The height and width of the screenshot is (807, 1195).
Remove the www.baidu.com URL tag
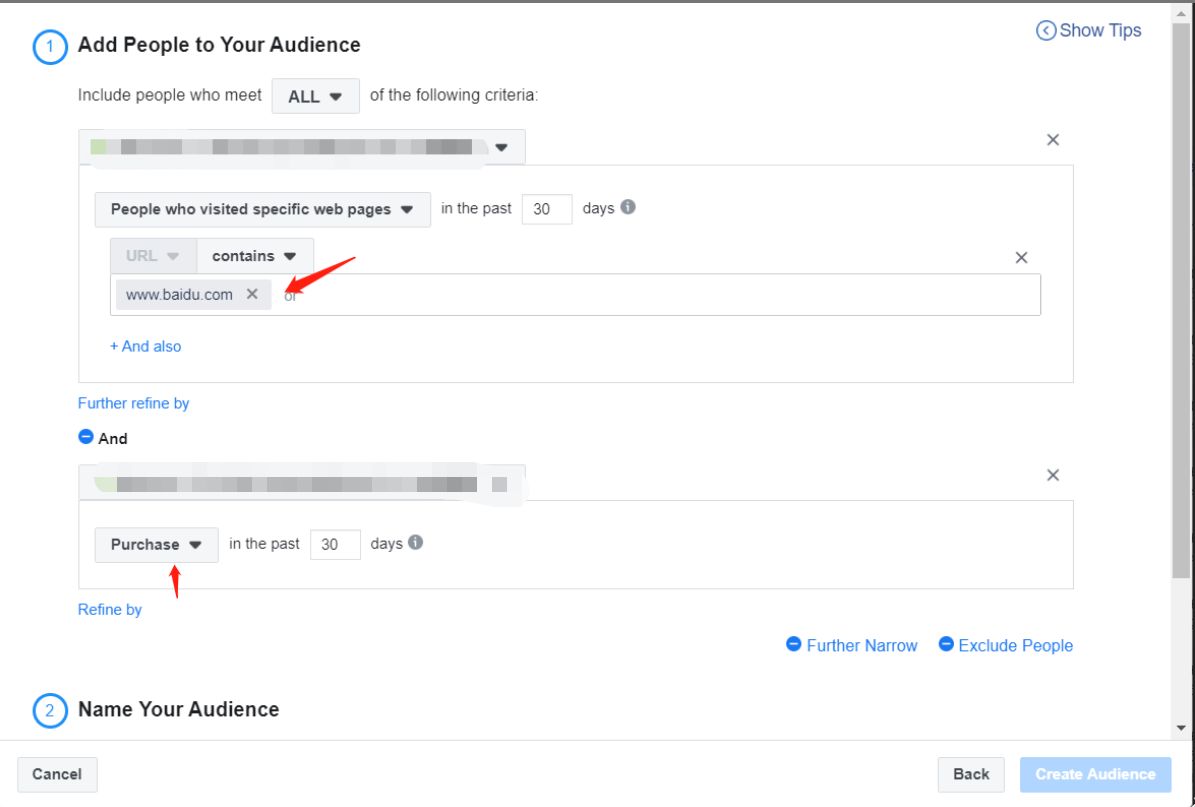point(250,294)
